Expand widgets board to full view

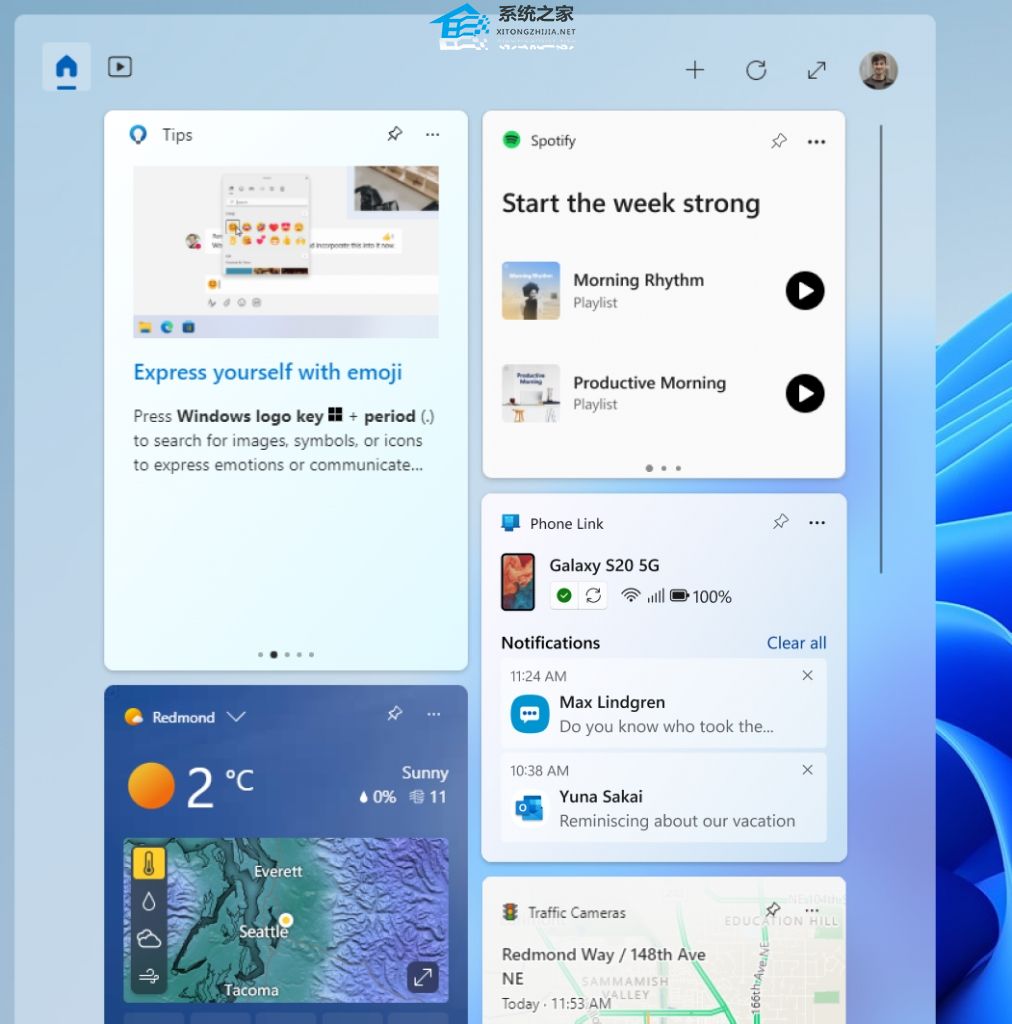tap(817, 70)
